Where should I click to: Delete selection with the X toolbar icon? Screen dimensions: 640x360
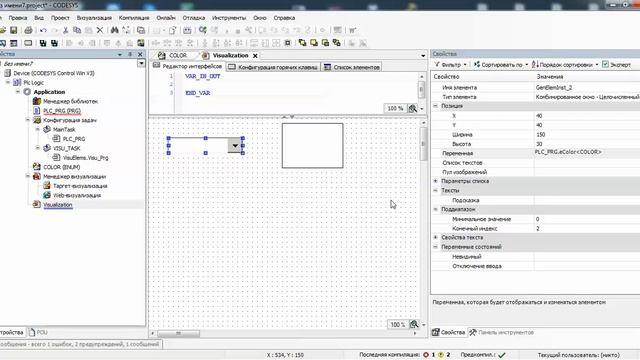[x=100, y=30]
